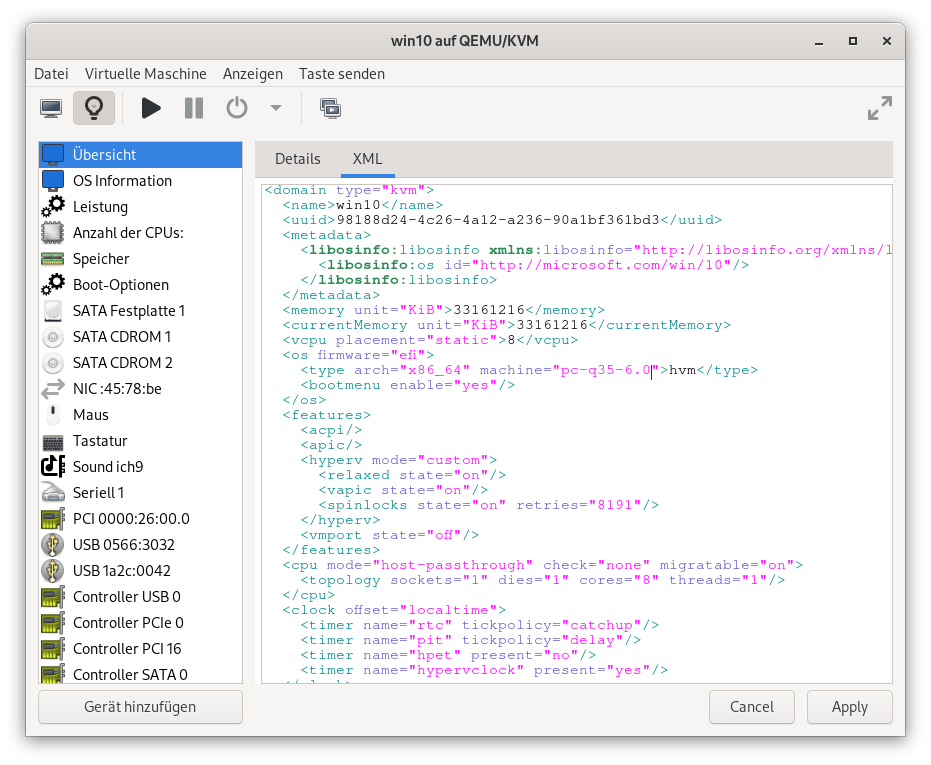Screen dimensions: 931x765
Task: Click the uuid line in XML
Action: [x=502, y=220]
